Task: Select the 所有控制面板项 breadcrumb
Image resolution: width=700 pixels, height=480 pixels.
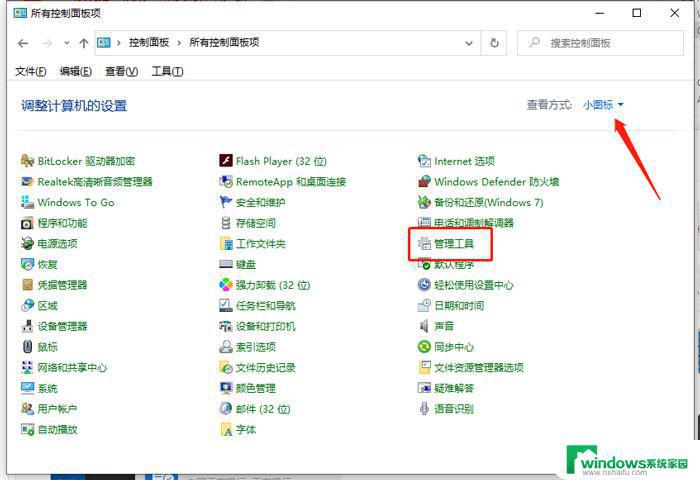Action: (224, 43)
